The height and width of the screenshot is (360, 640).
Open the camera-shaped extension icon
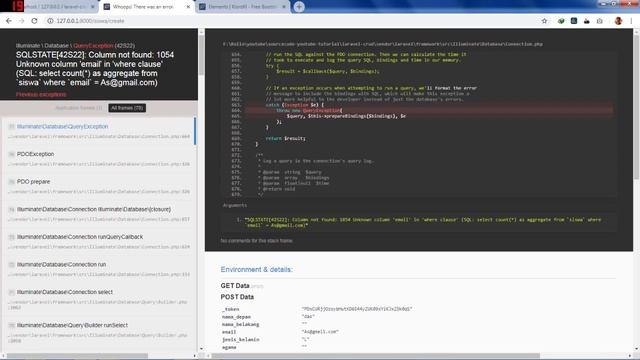[x=599, y=21]
